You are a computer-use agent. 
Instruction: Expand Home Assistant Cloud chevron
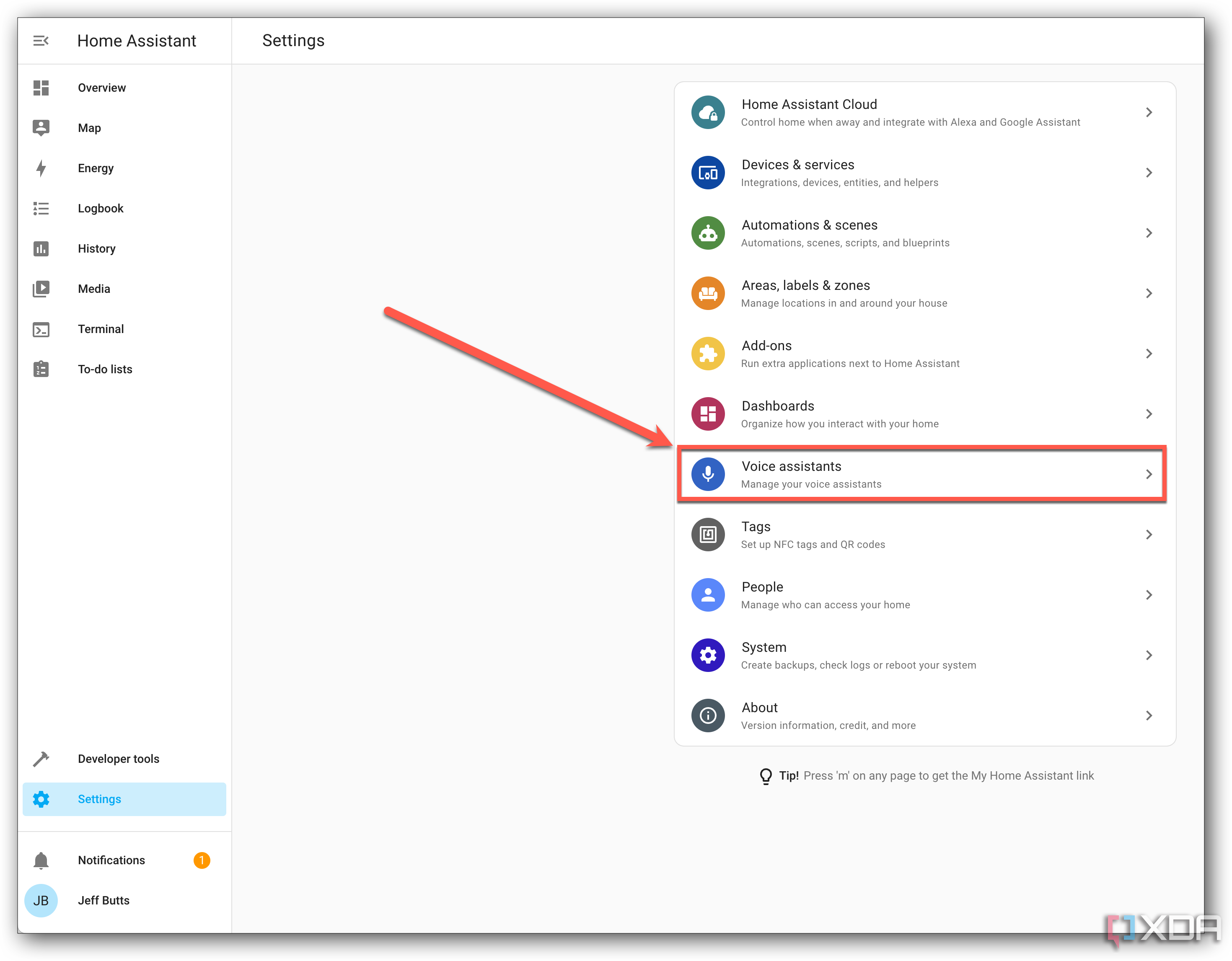(x=1149, y=113)
